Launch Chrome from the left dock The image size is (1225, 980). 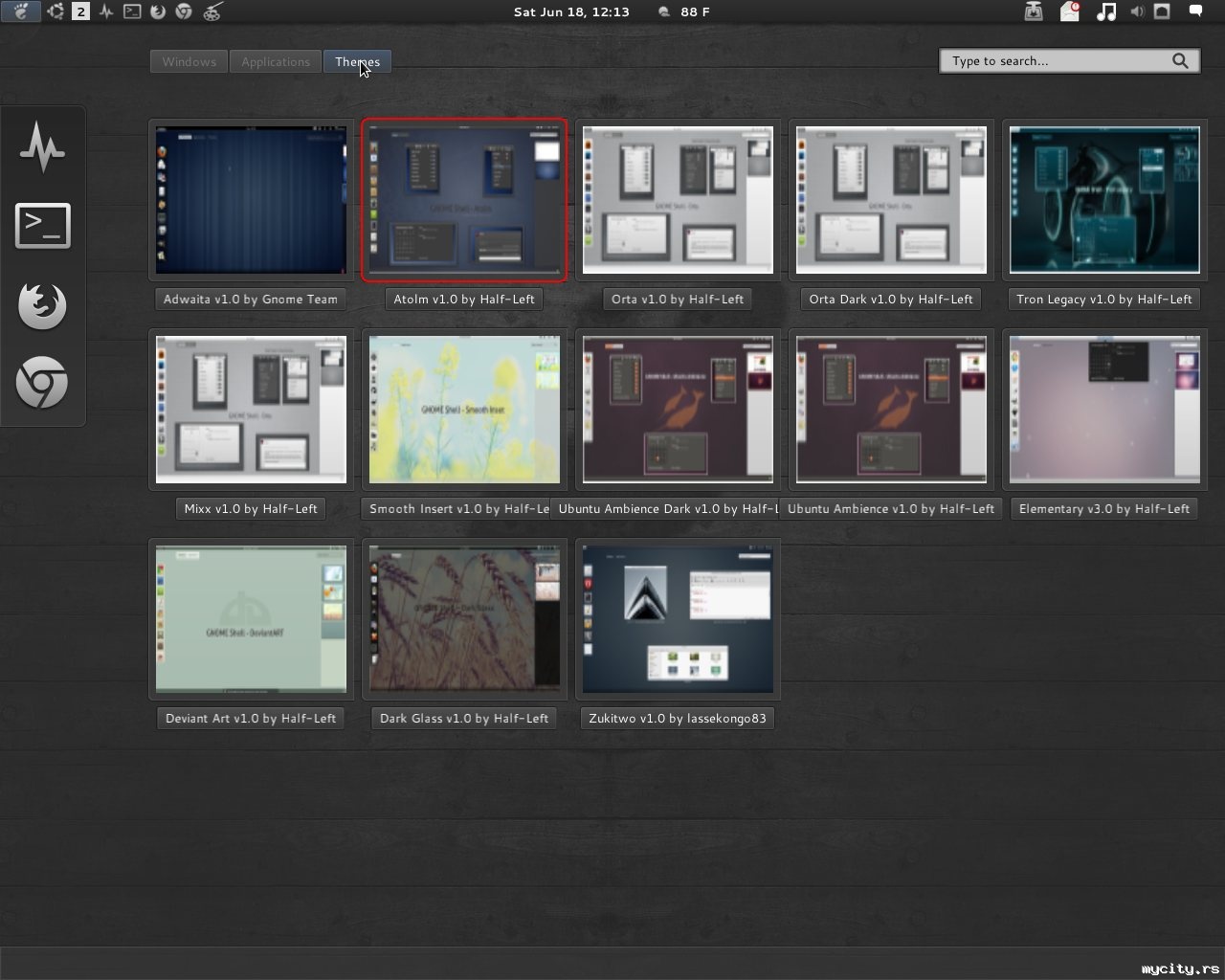point(42,383)
